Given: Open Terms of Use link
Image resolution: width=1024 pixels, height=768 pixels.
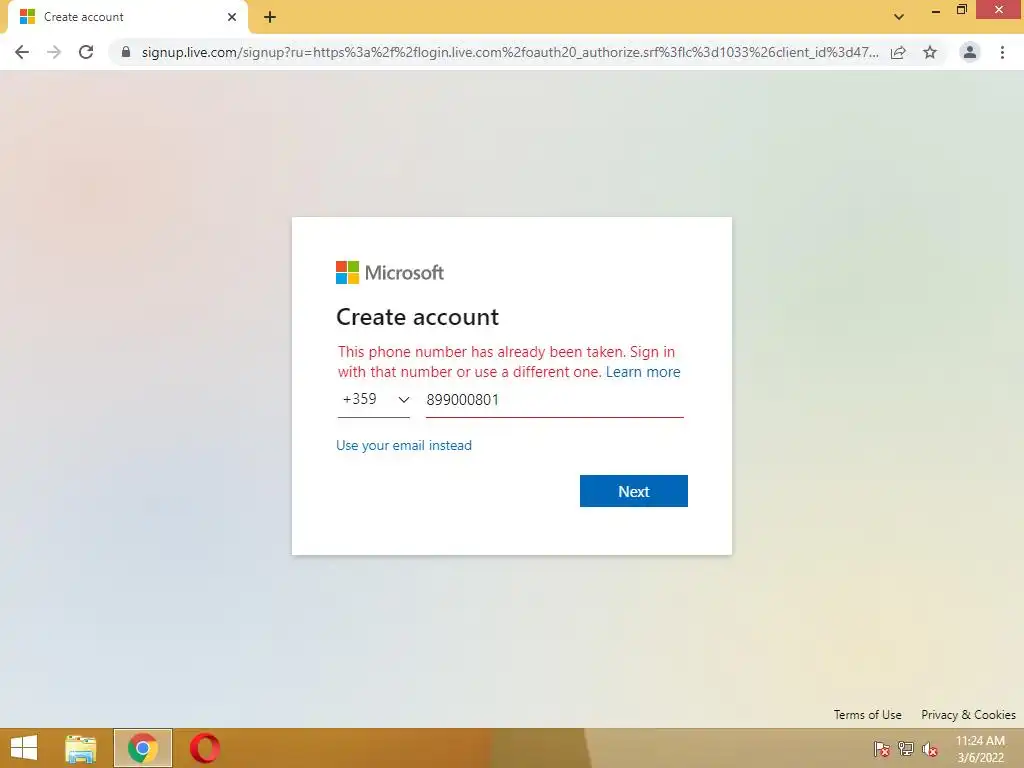Looking at the screenshot, I should pyautogui.click(x=867, y=714).
